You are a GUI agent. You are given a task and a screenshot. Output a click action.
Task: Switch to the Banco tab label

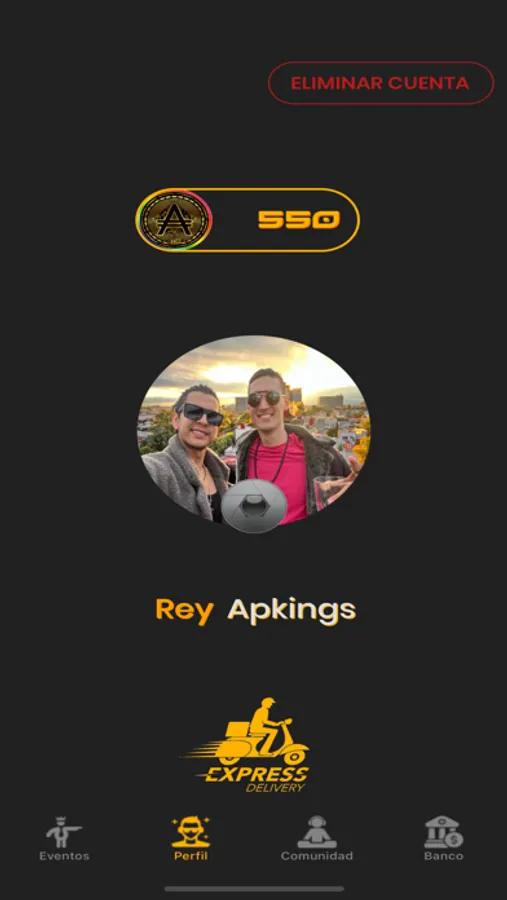[x=443, y=856]
